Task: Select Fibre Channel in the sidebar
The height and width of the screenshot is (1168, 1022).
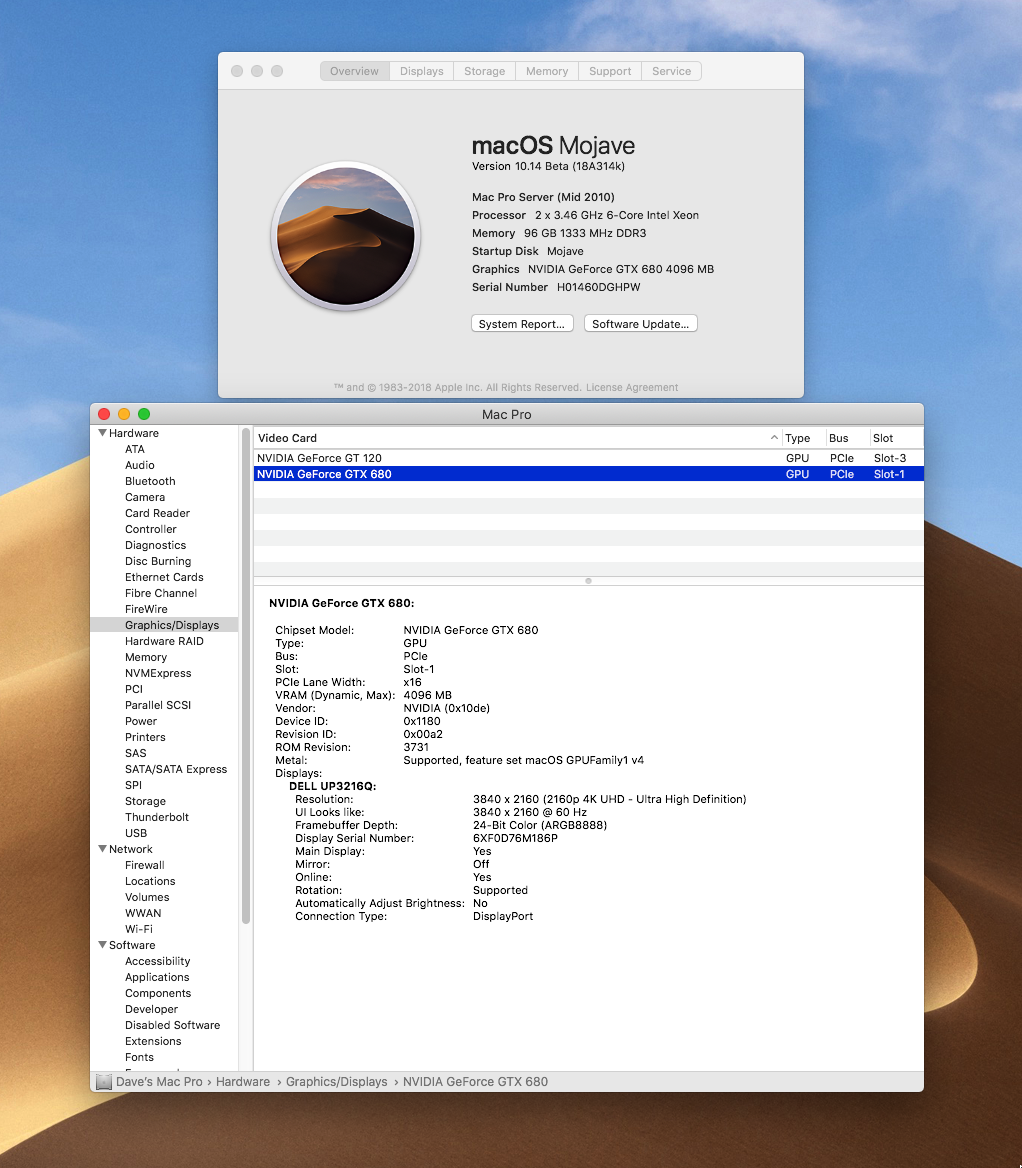Action: (x=161, y=593)
